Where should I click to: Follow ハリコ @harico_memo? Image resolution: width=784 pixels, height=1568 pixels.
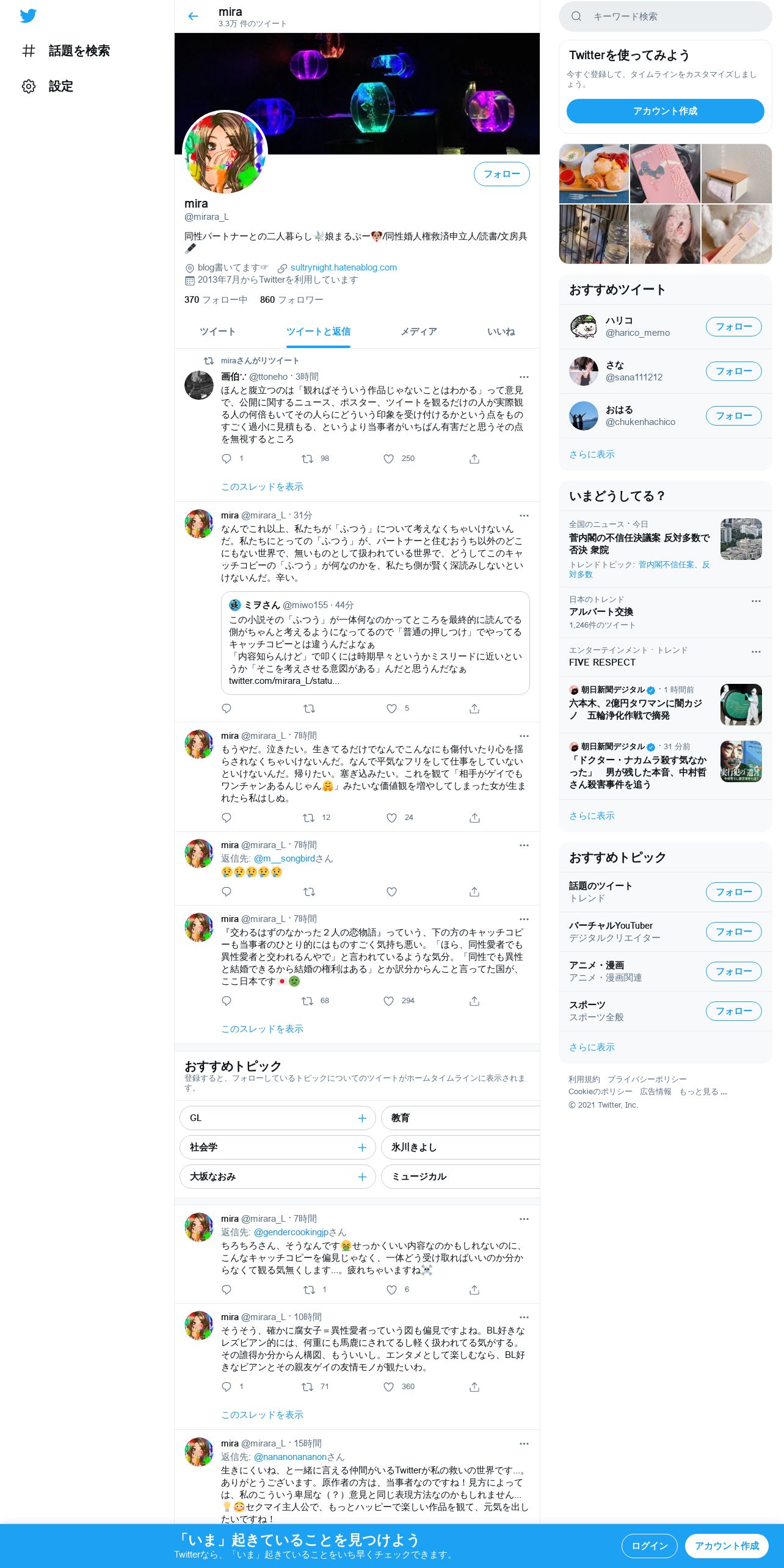pos(733,327)
